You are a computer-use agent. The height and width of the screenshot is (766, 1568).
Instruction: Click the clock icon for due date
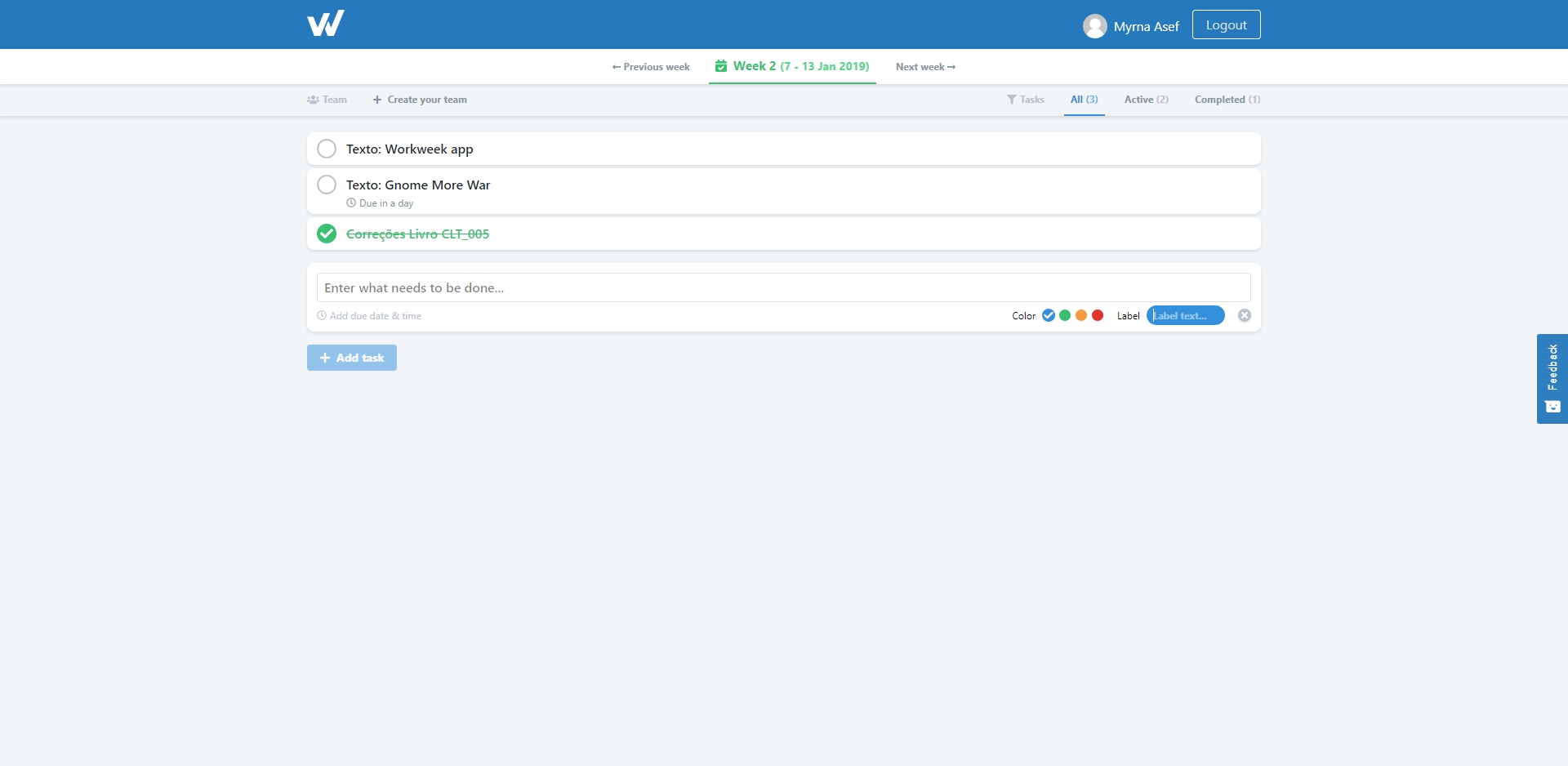click(322, 316)
